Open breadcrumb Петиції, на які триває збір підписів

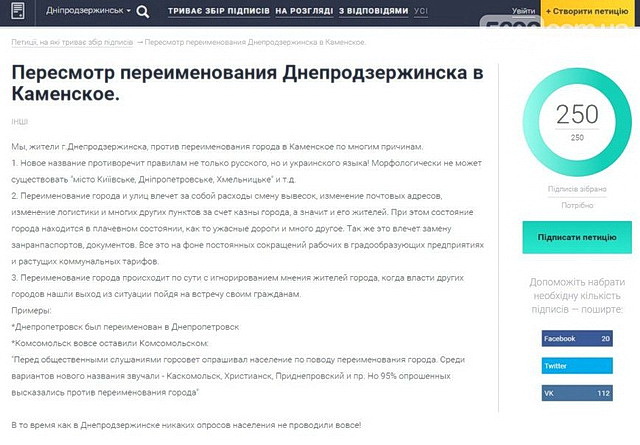coord(72,42)
